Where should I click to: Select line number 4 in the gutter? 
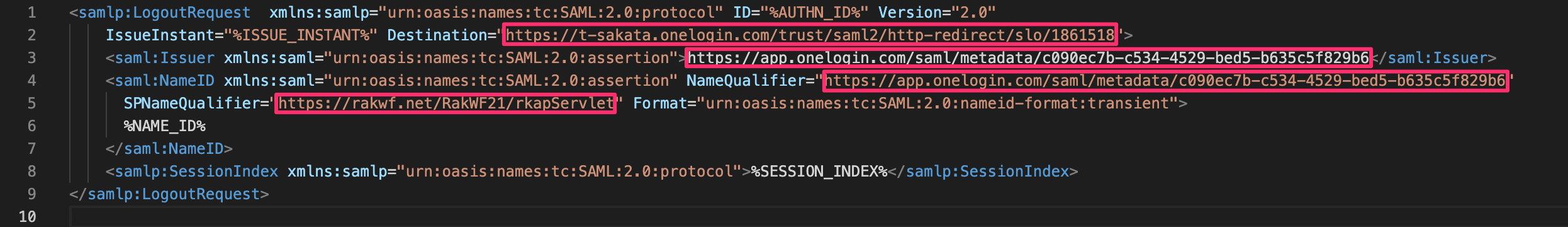click(x=31, y=81)
